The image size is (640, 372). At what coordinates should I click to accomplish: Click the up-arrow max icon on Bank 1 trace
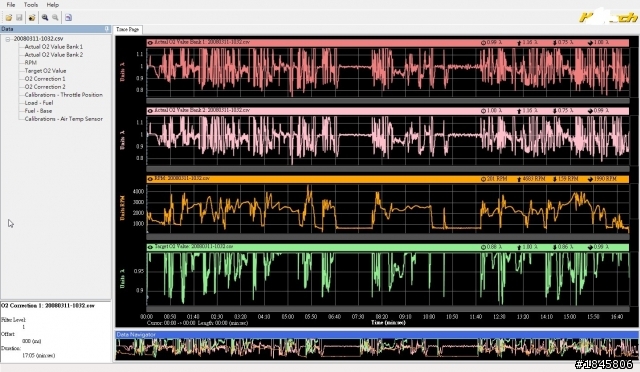[x=519, y=42]
